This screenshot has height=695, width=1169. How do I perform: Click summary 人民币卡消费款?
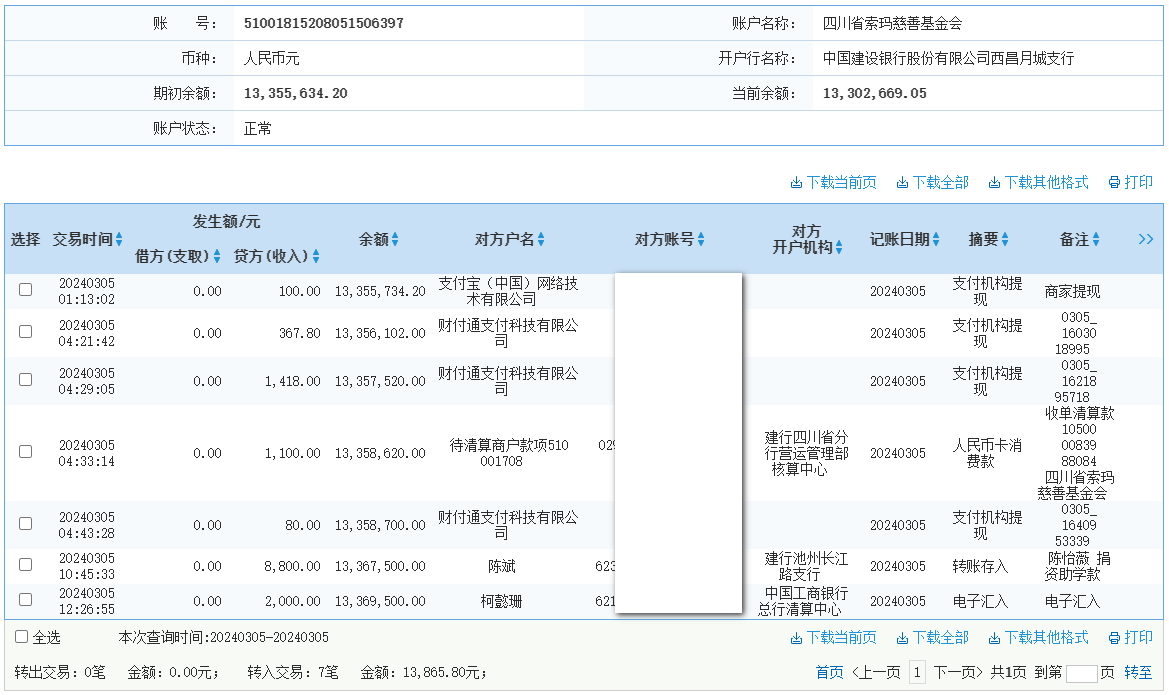coord(986,453)
